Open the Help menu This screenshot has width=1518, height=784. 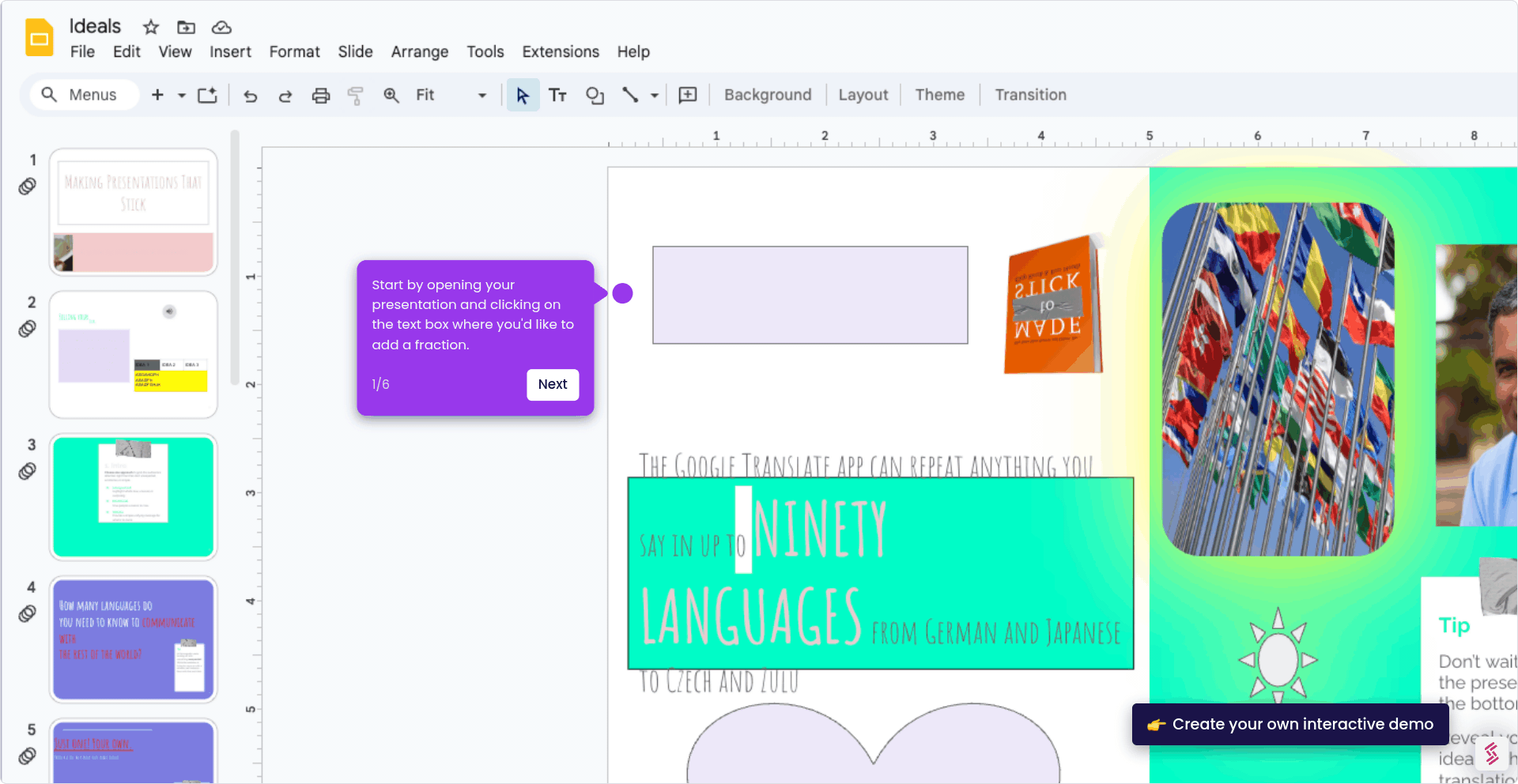(633, 51)
